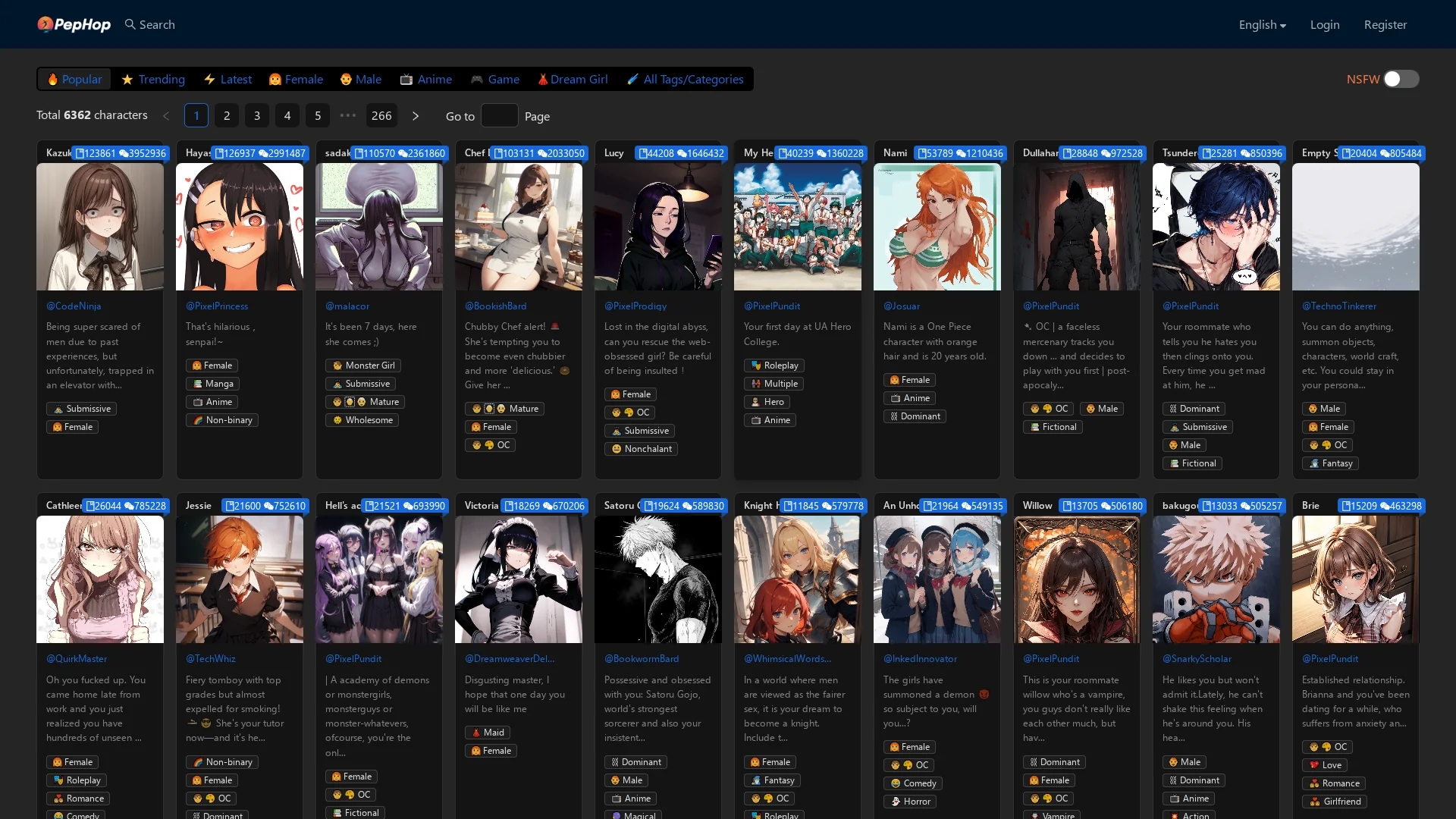Click the Wholesome tag
Image resolution: width=1456 pixels, height=819 pixels.
tap(362, 420)
